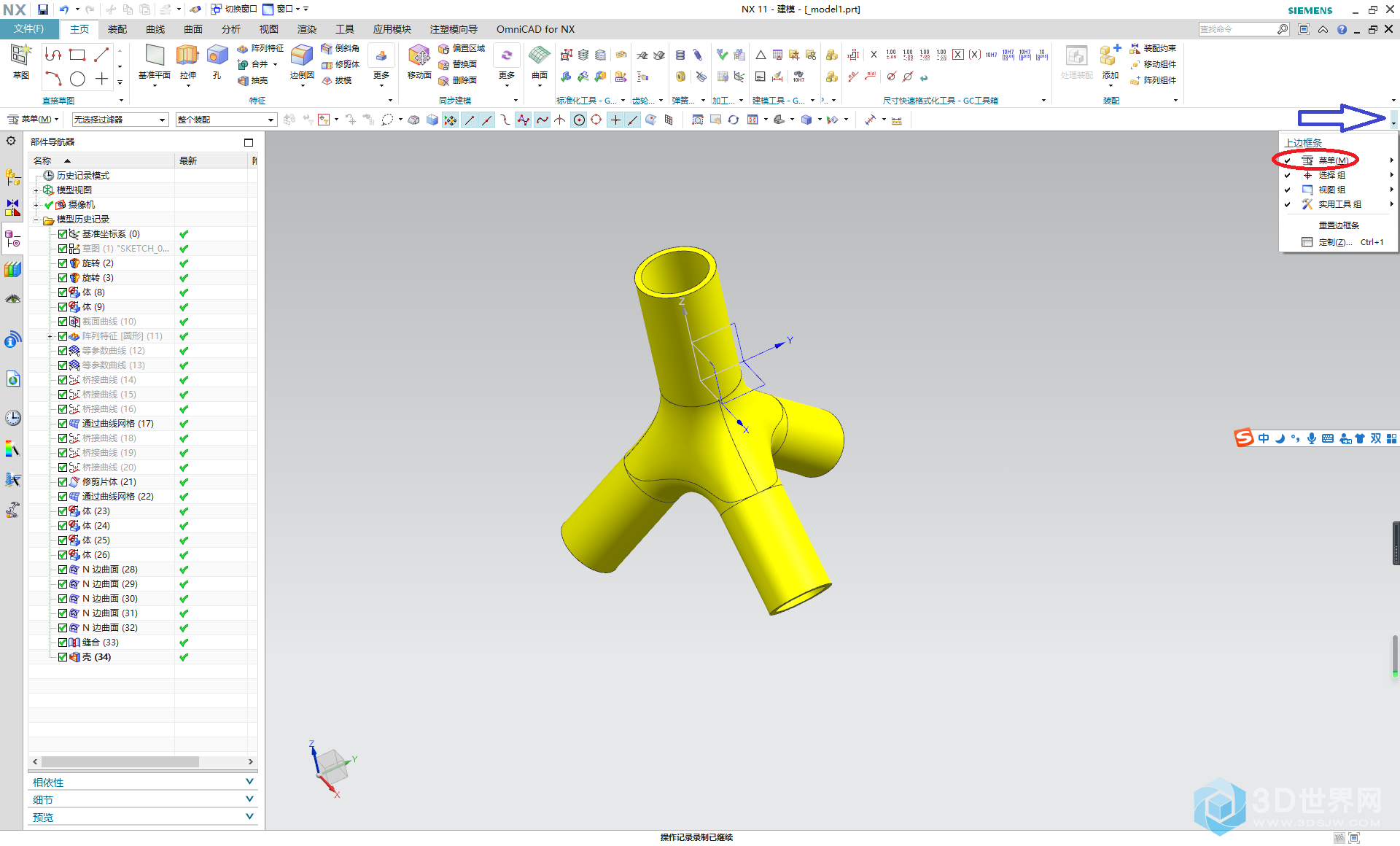Choose 定制(Z)... in the popup menu
This screenshot has width=1400, height=846.
pos(1339,242)
